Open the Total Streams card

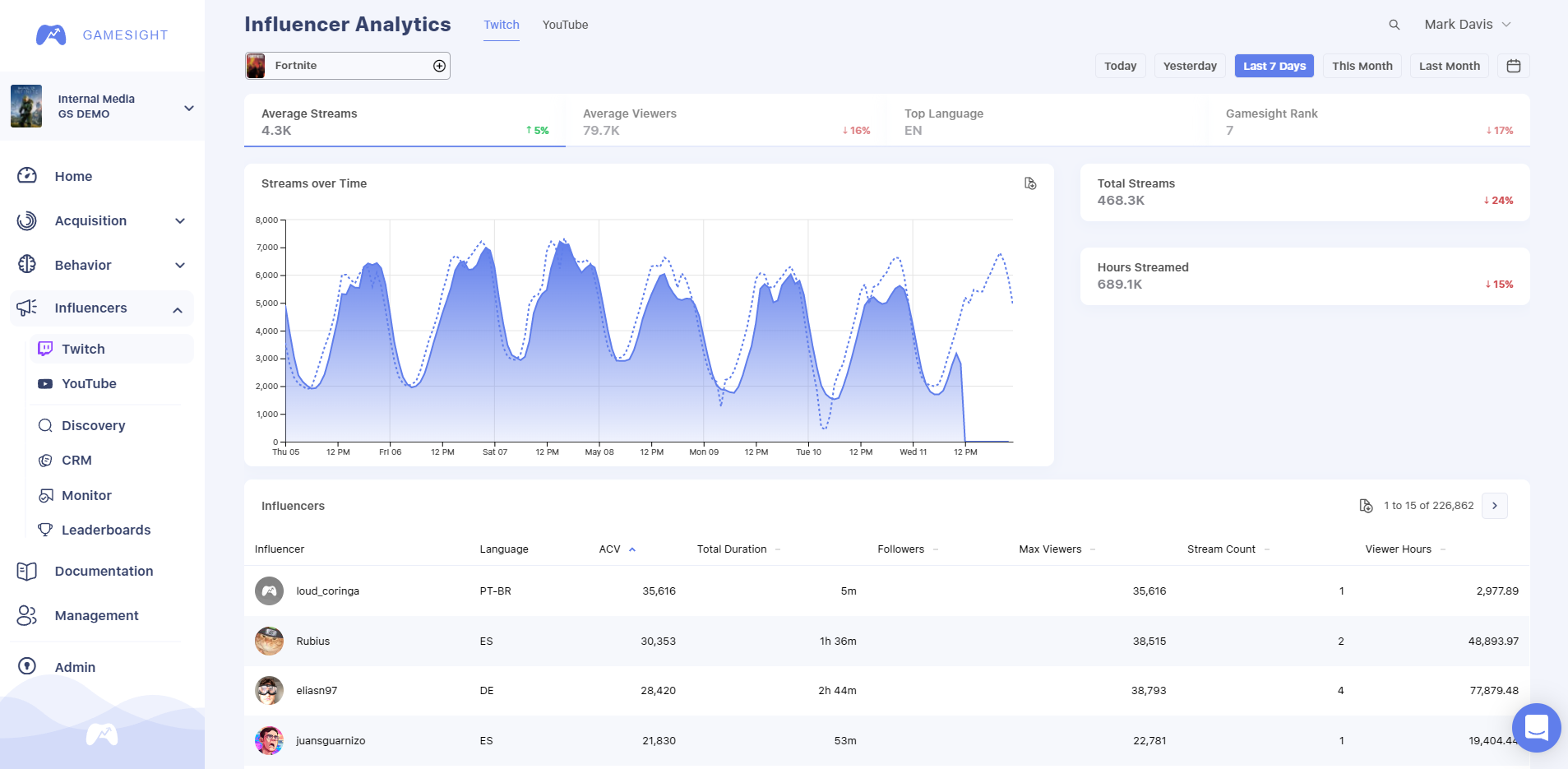point(1305,192)
